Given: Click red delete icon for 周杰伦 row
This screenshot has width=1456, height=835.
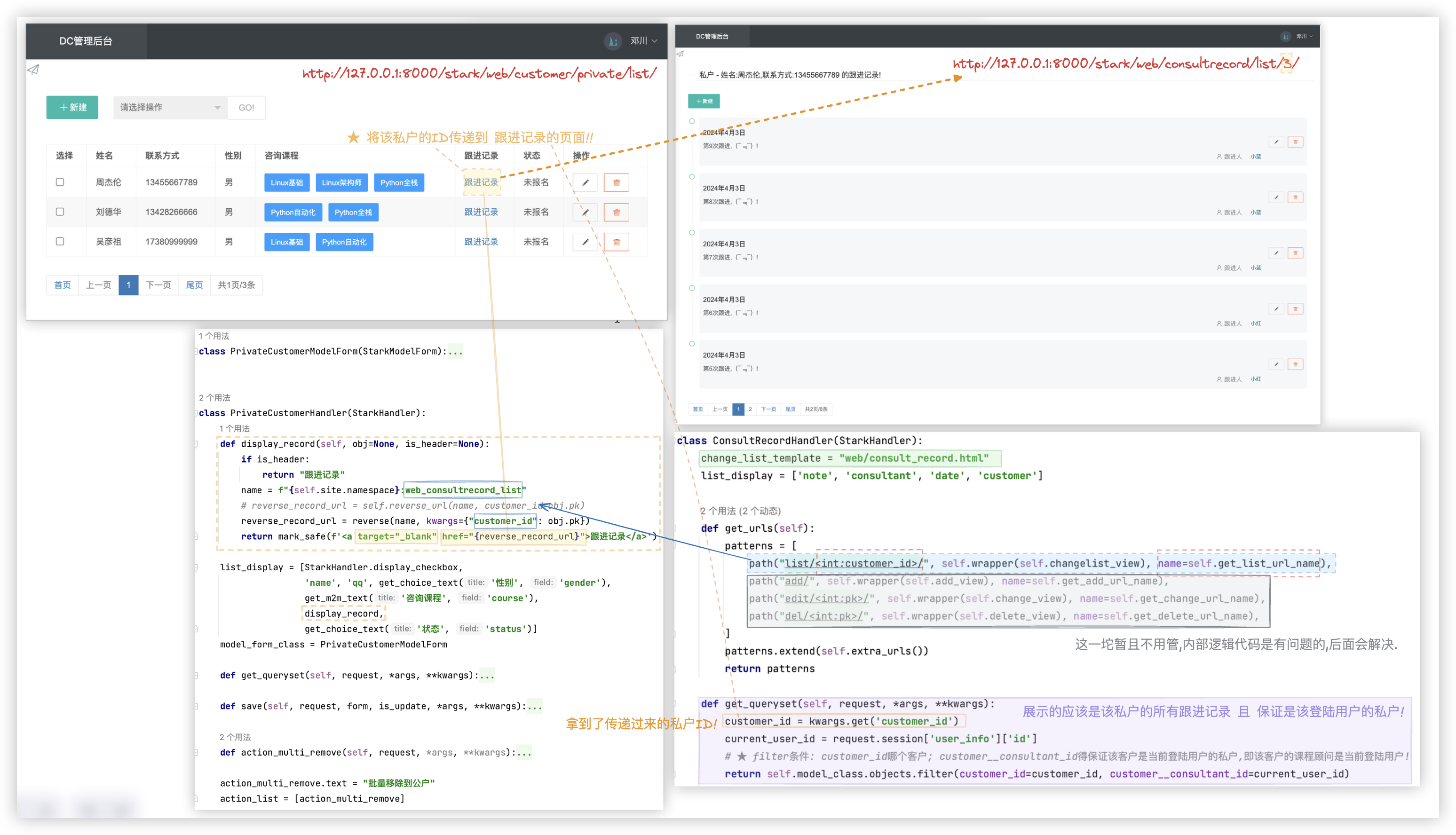Looking at the screenshot, I should [617, 182].
